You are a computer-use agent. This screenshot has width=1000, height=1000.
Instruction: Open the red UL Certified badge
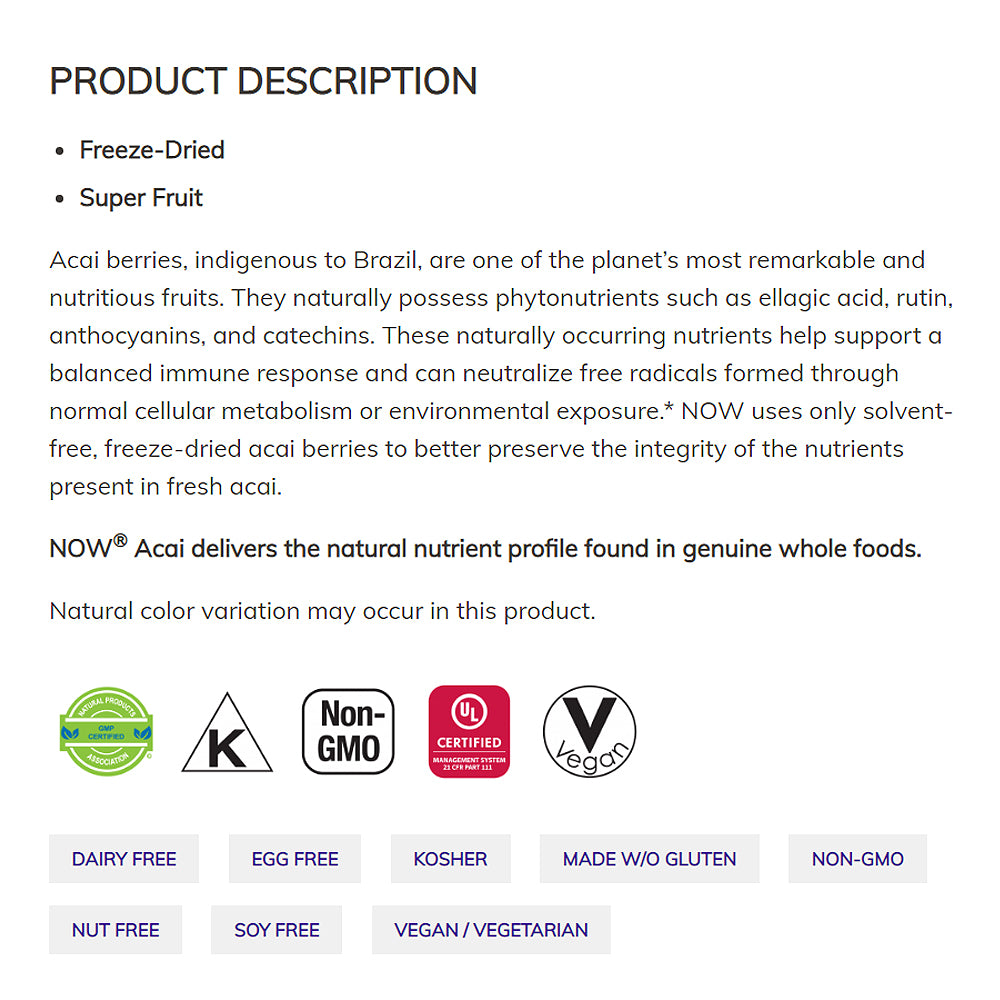click(469, 731)
